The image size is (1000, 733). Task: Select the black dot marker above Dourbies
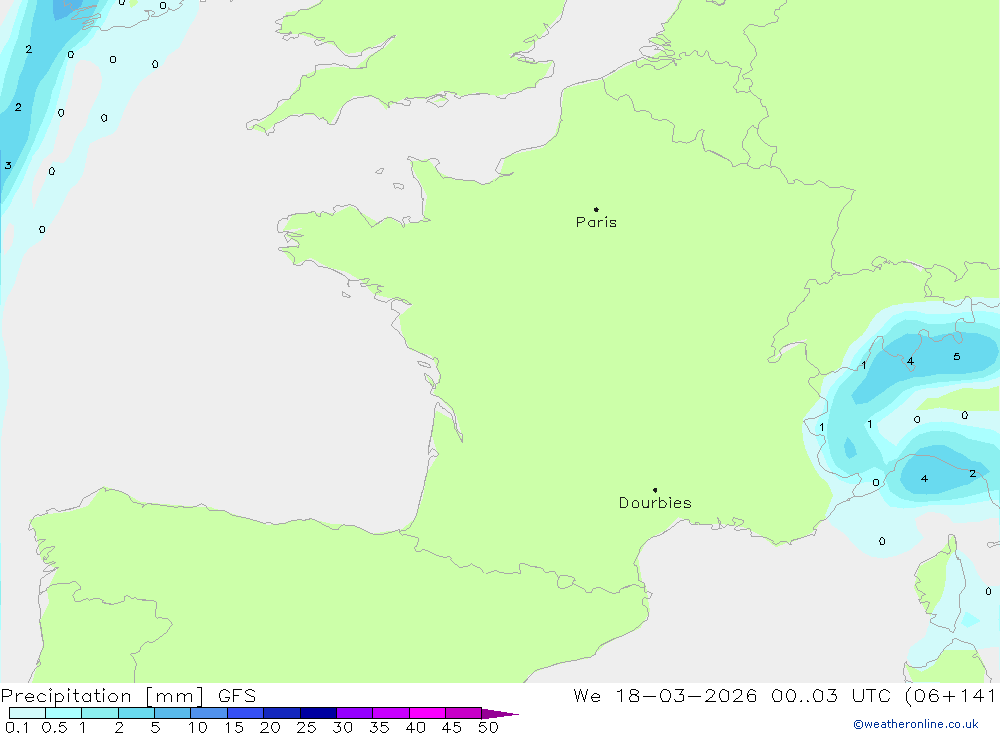(655, 490)
